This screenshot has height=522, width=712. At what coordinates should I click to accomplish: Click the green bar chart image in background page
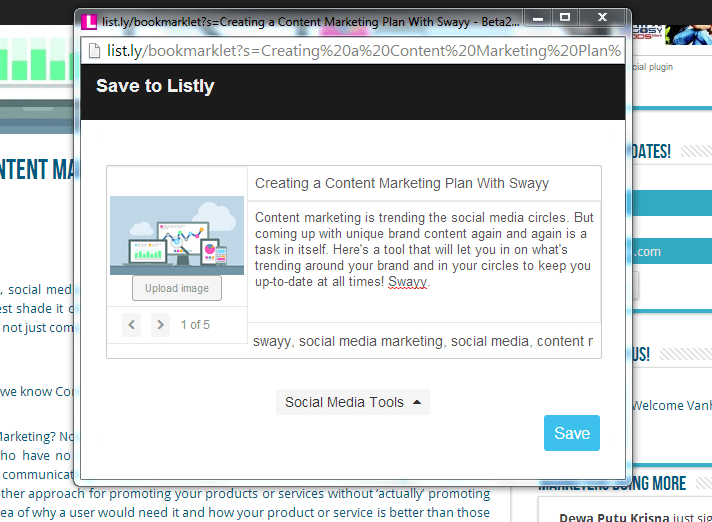[36, 59]
